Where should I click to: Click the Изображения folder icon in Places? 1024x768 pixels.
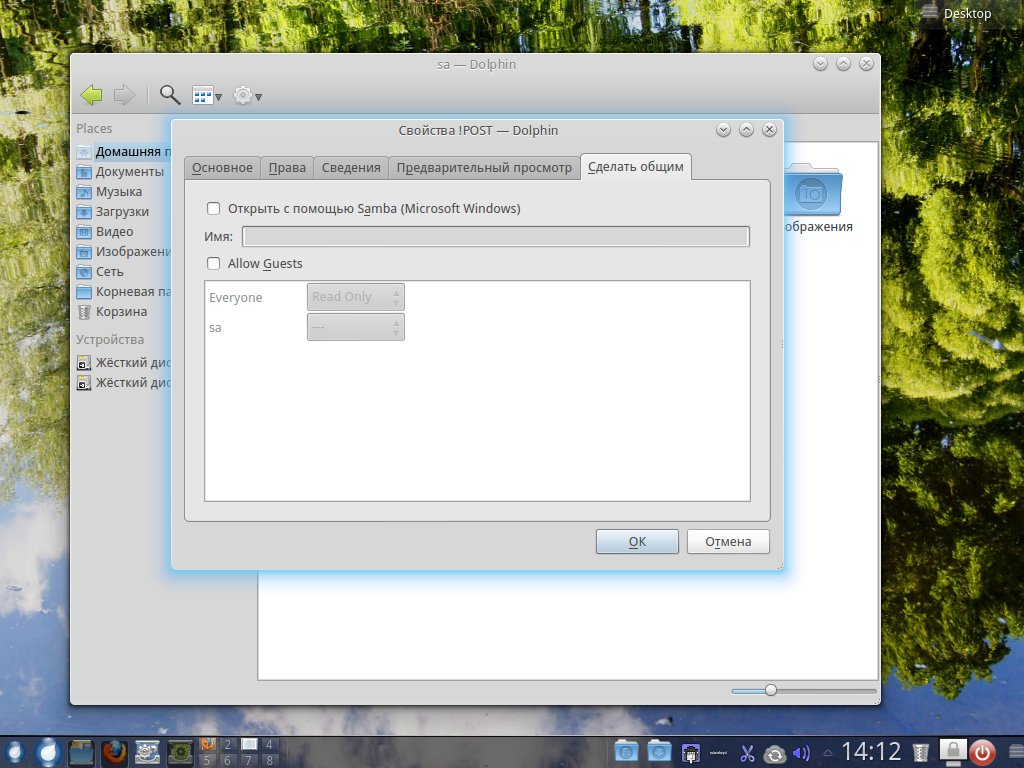pos(84,252)
